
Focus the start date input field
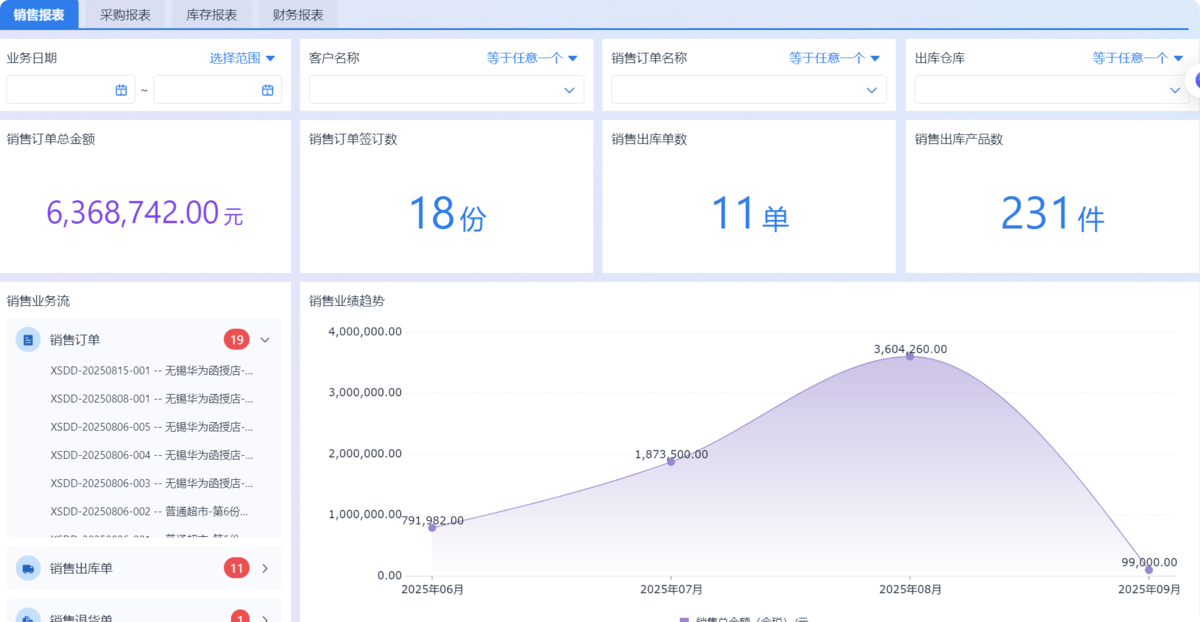[x=71, y=90]
